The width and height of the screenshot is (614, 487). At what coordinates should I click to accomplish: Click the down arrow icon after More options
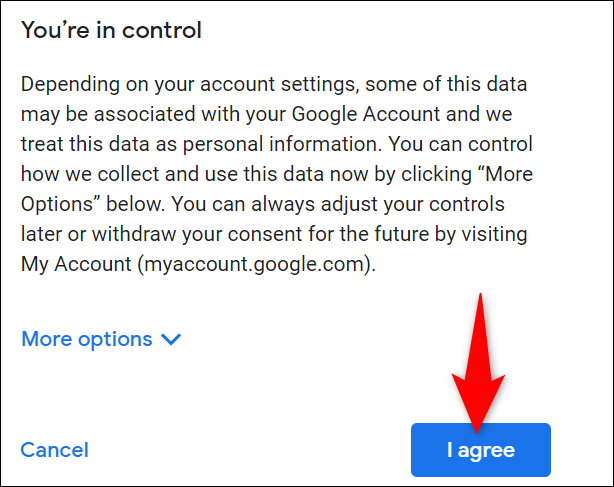171,339
